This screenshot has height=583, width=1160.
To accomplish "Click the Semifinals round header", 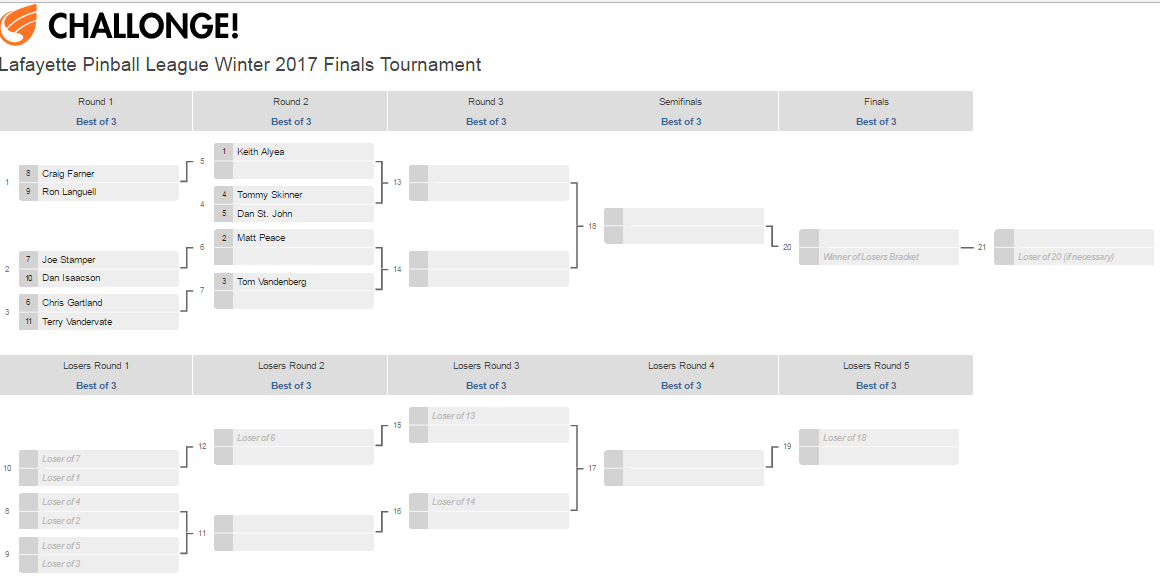I will tap(680, 102).
